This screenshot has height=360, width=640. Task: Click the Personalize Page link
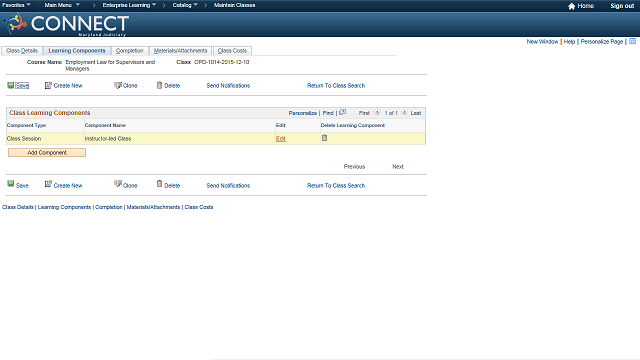tap(602, 42)
